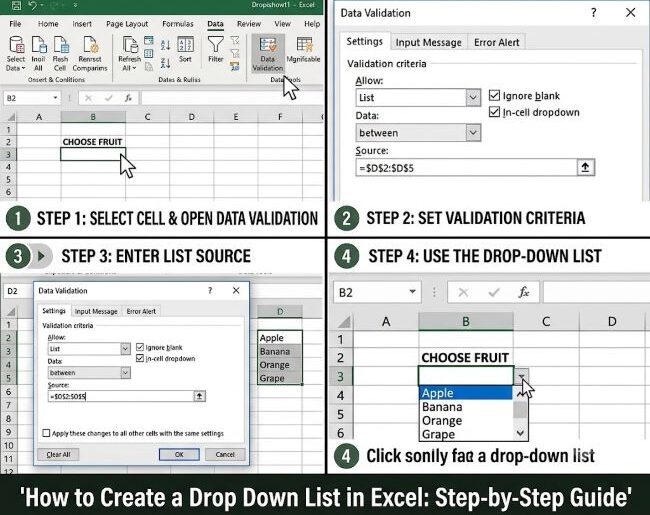Click the Undo arrow in title bar
Screen dimensions: 650x515
[33, 5]
